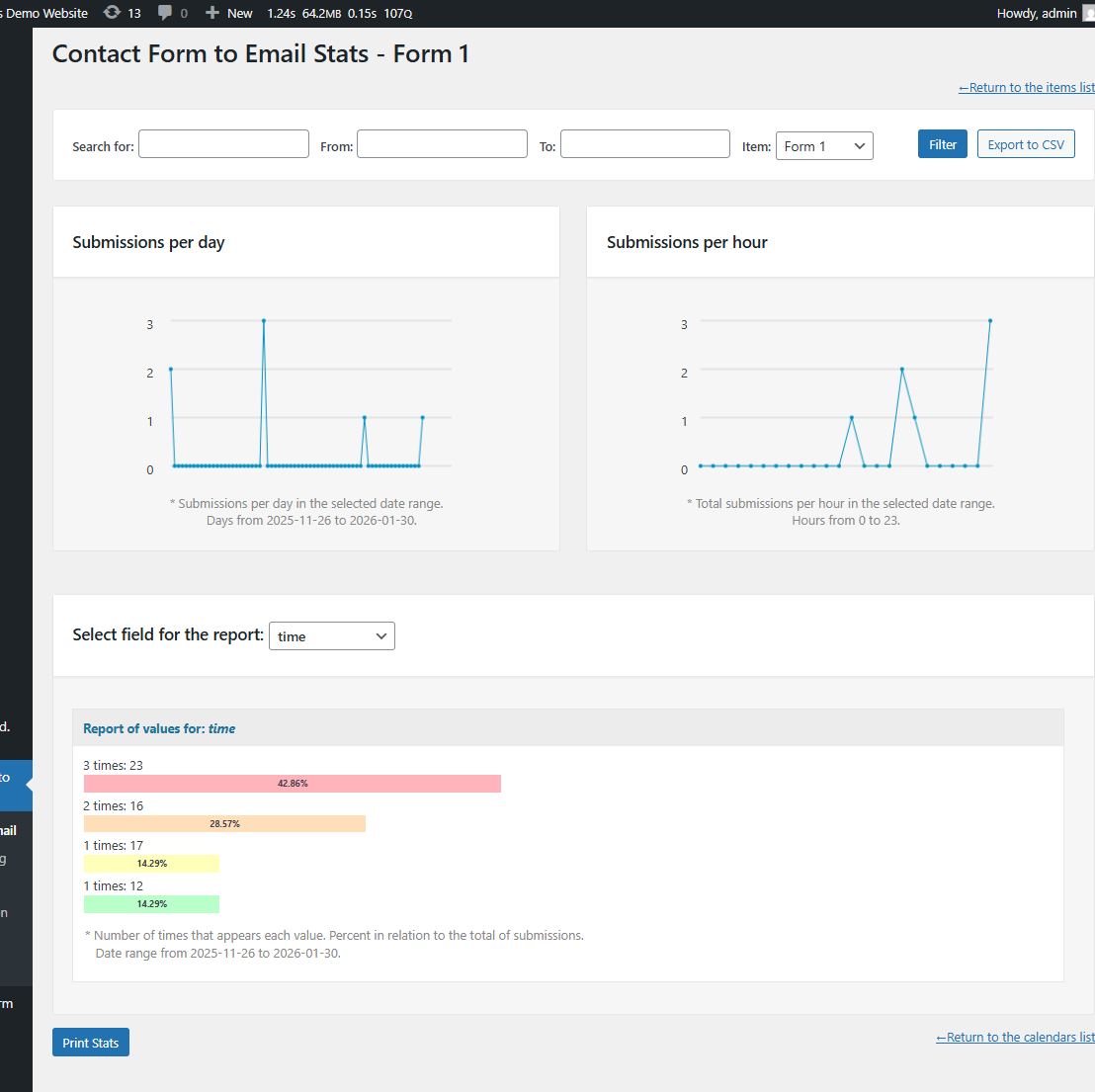Click the Print Stats button
Screen dimensions: 1095x1092
coord(91,1043)
